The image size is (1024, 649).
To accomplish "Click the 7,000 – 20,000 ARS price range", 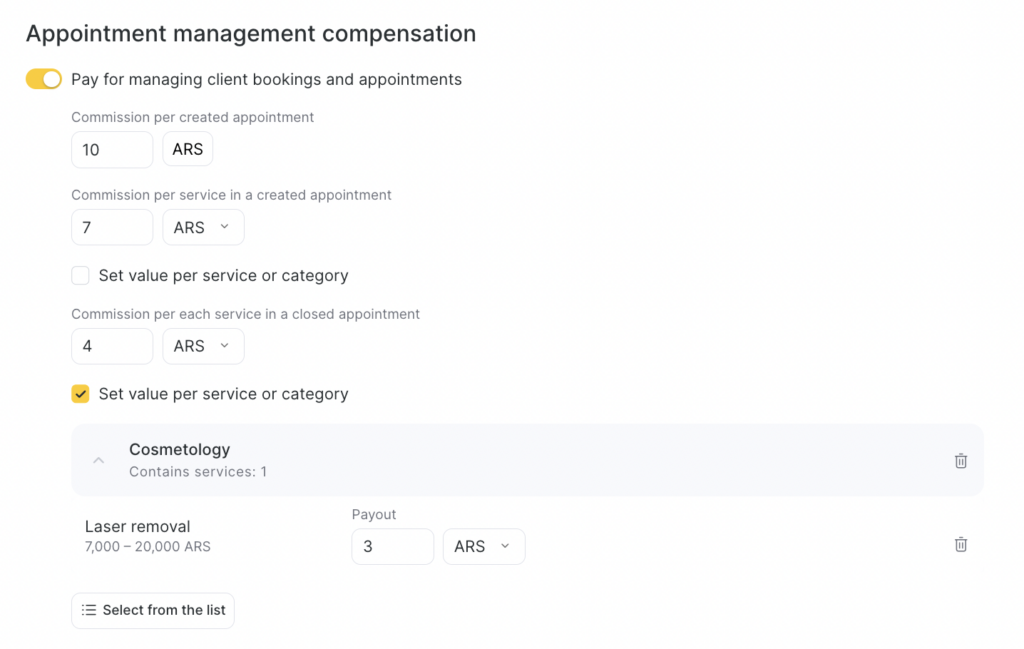I will pyautogui.click(x=148, y=547).
